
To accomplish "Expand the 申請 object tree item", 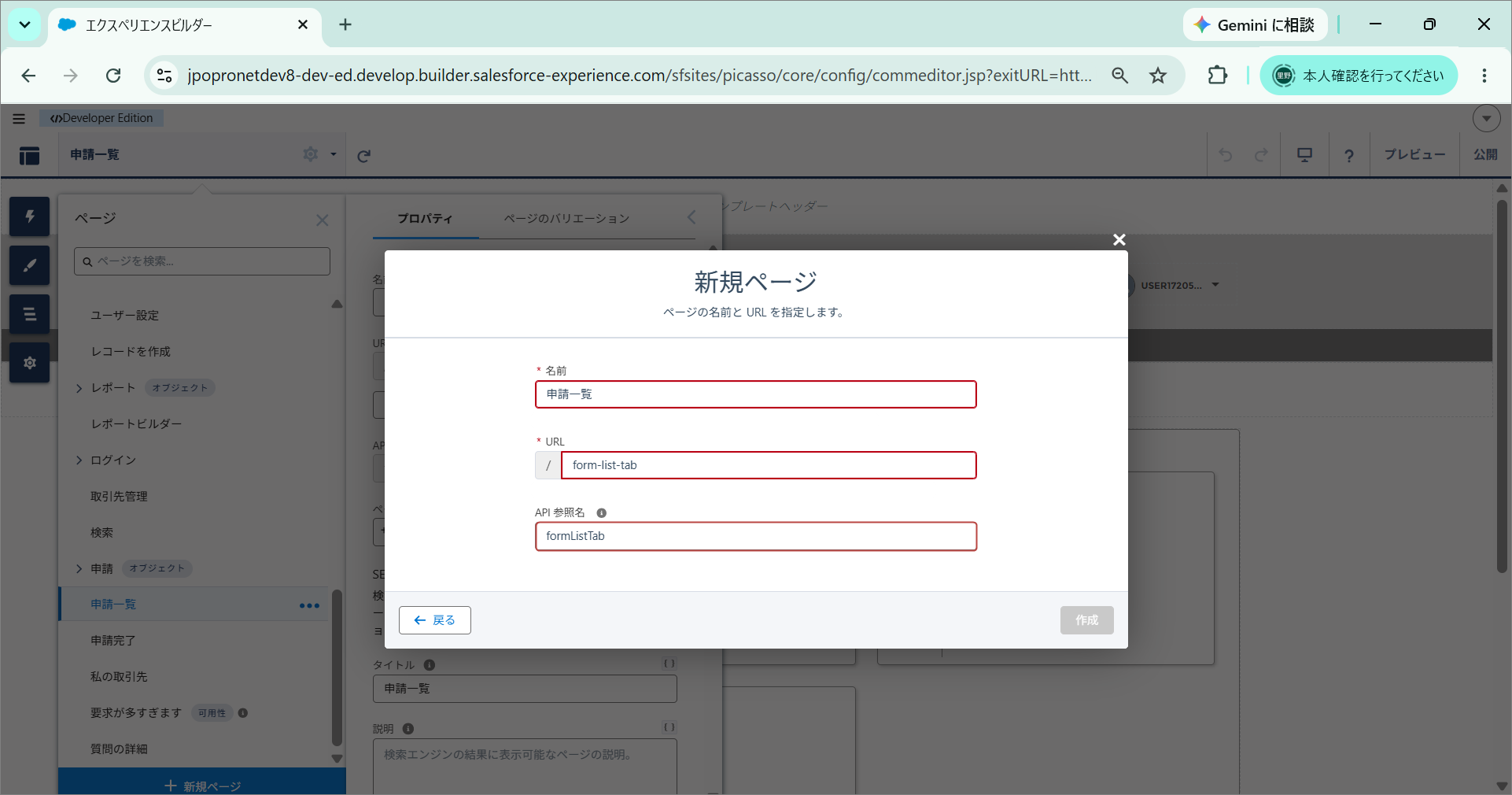I will 79,569.
